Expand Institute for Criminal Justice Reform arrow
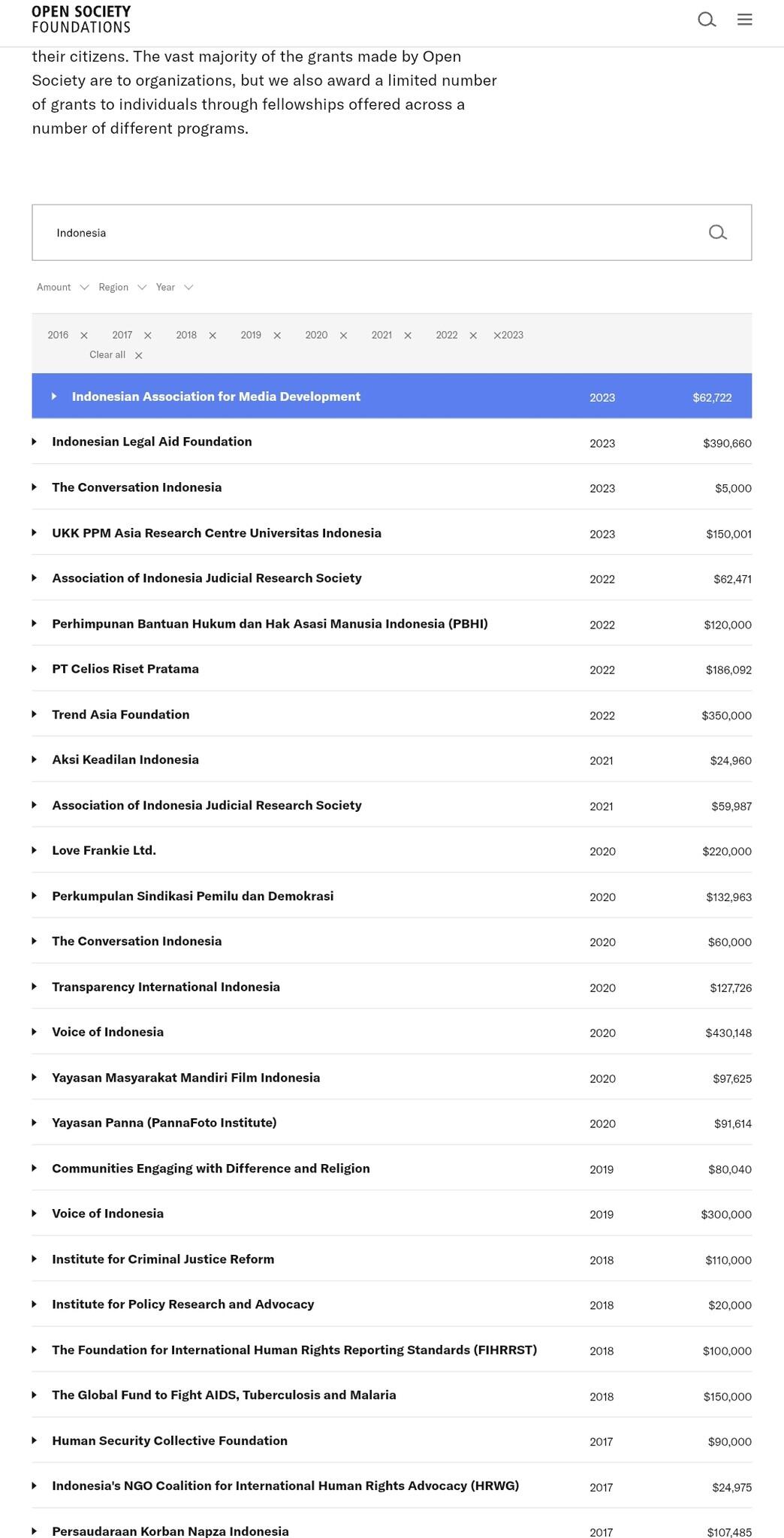The height and width of the screenshot is (1538, 784). (35, 1259)
